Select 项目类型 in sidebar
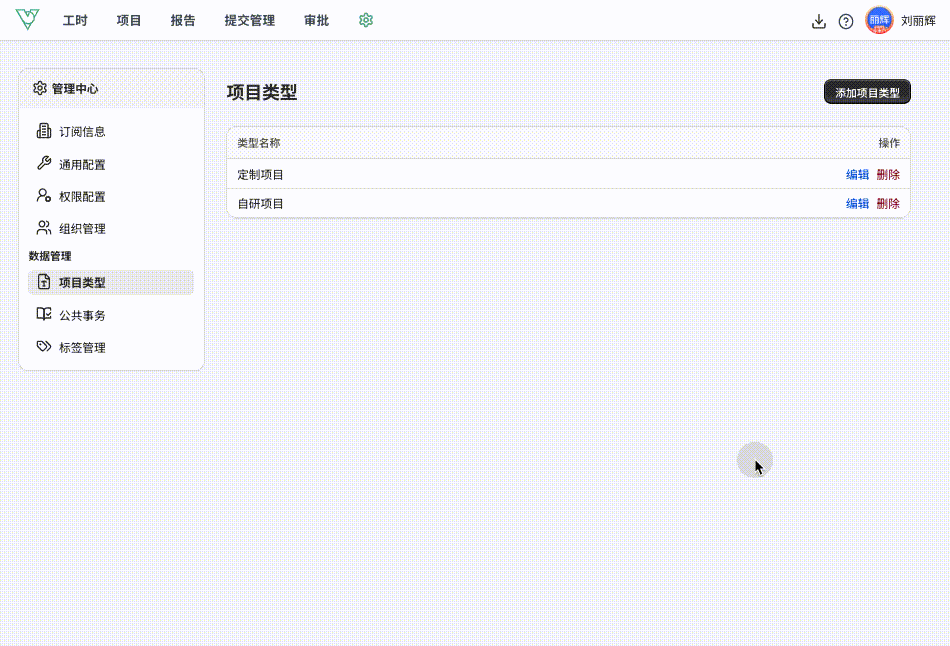The width and height of the screenshot is (950, 646). 111,282
